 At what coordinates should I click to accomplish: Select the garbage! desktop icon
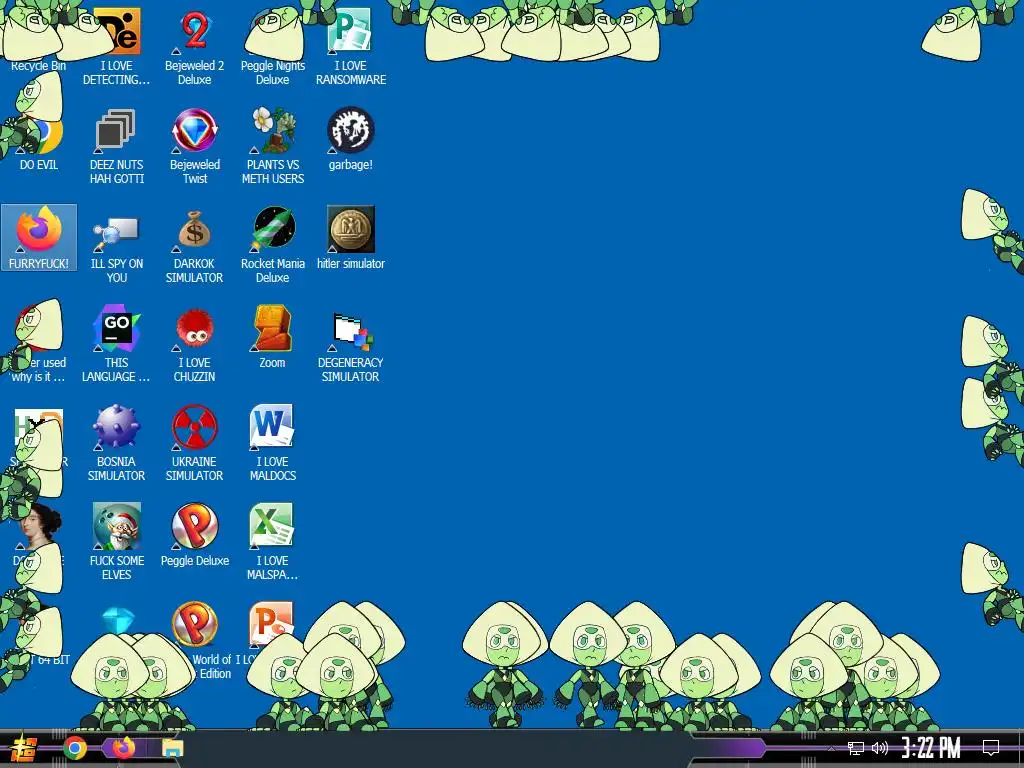coord(351,139)
